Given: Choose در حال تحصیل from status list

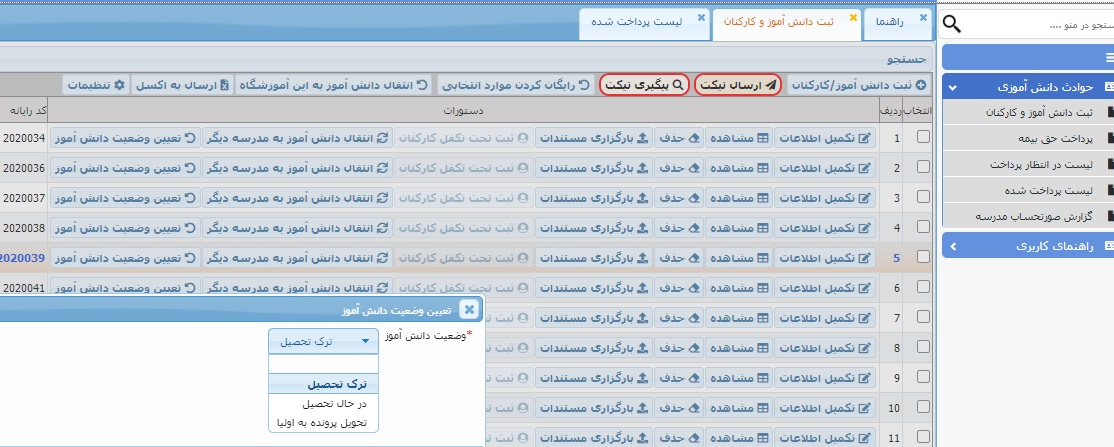Looking at the screenshot, I should tap(322, 404).
